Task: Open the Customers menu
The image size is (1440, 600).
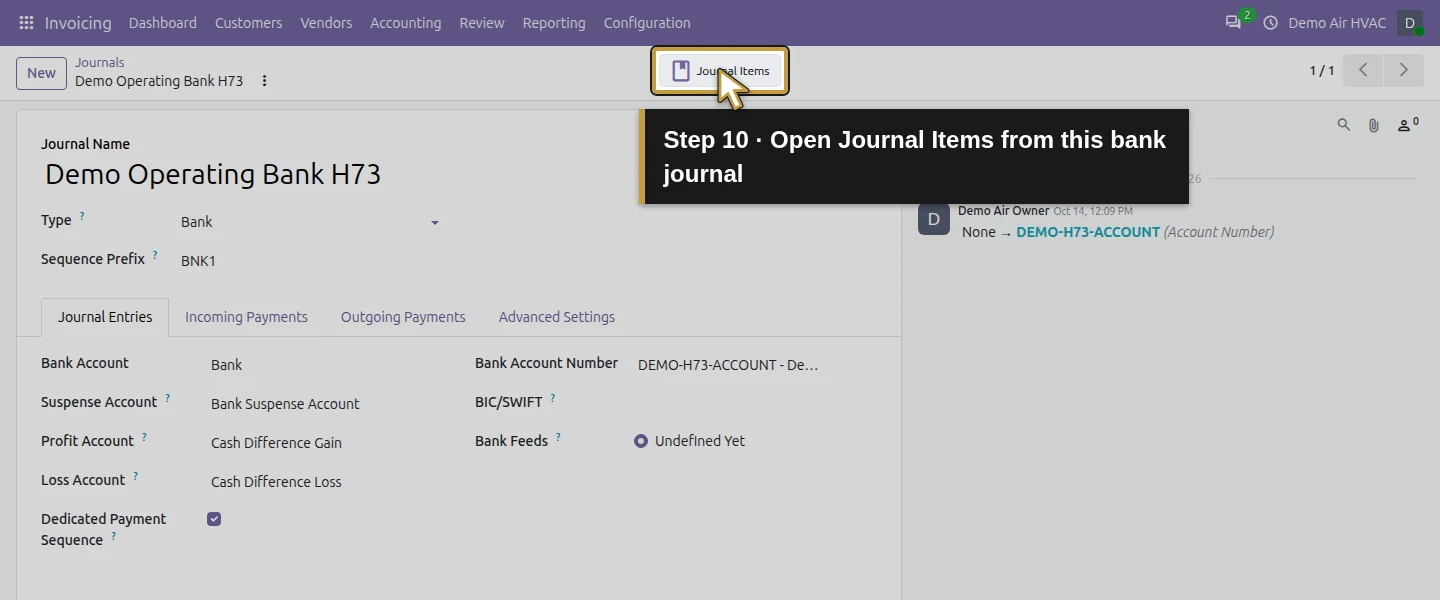Action: [248, 22]
